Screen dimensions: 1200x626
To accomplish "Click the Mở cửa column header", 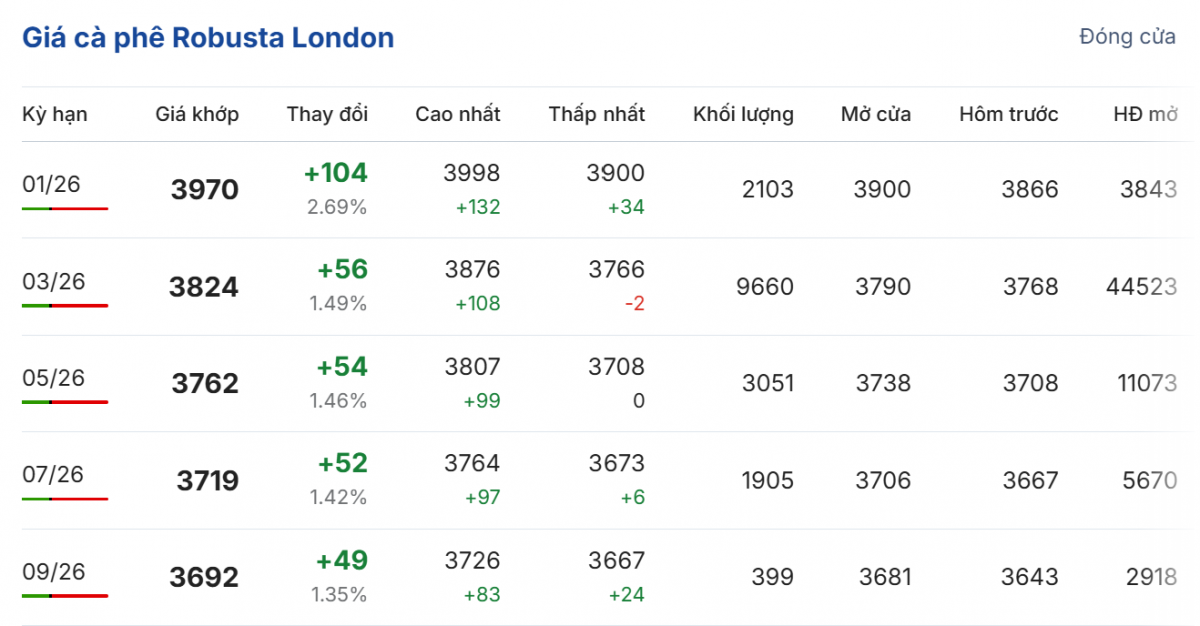I will 875,114.
